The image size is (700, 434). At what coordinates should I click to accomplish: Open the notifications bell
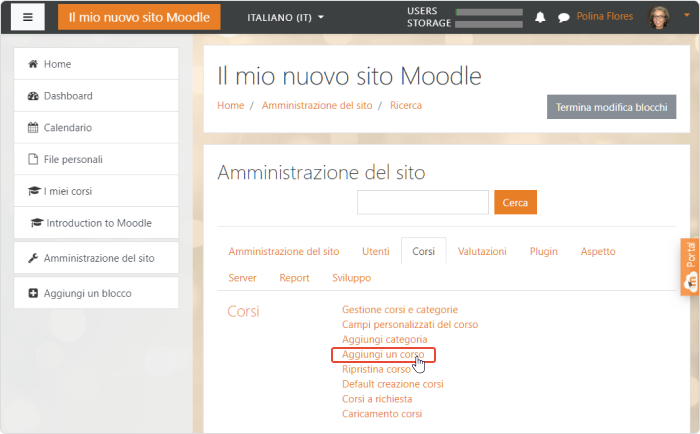(x=540, y=17)
